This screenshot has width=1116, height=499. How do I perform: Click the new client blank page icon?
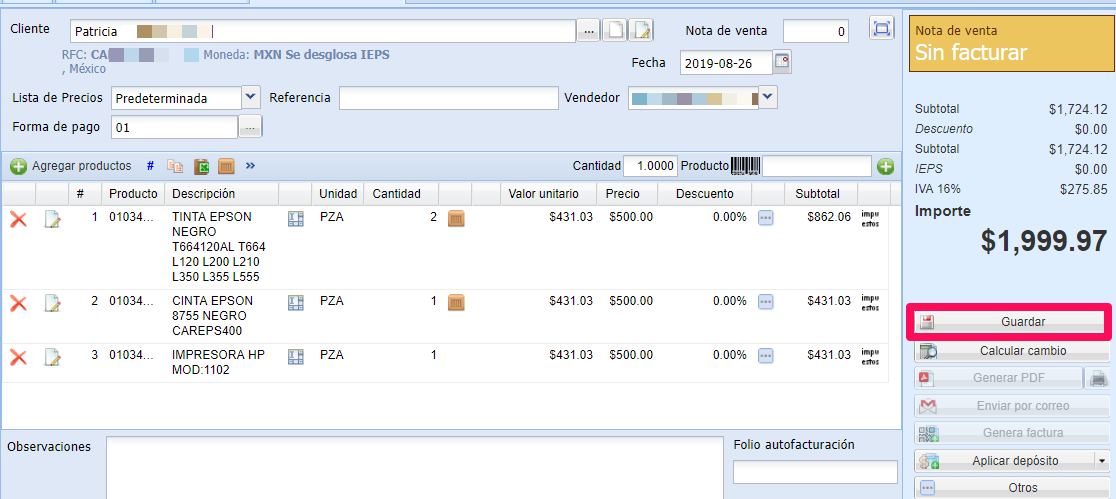coord(614,30)
